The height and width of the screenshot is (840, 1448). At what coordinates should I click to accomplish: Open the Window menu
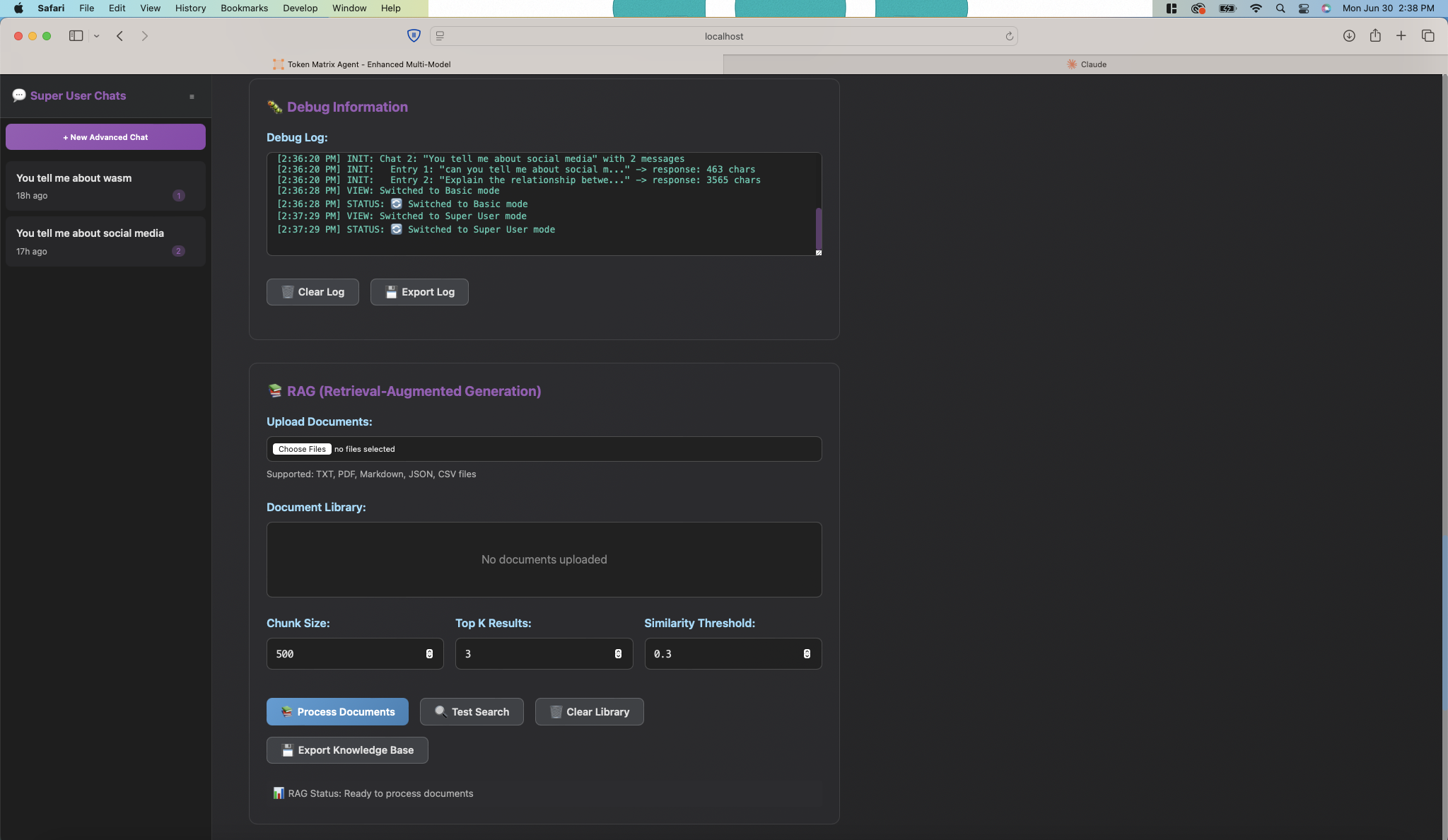tap(349, 8)
